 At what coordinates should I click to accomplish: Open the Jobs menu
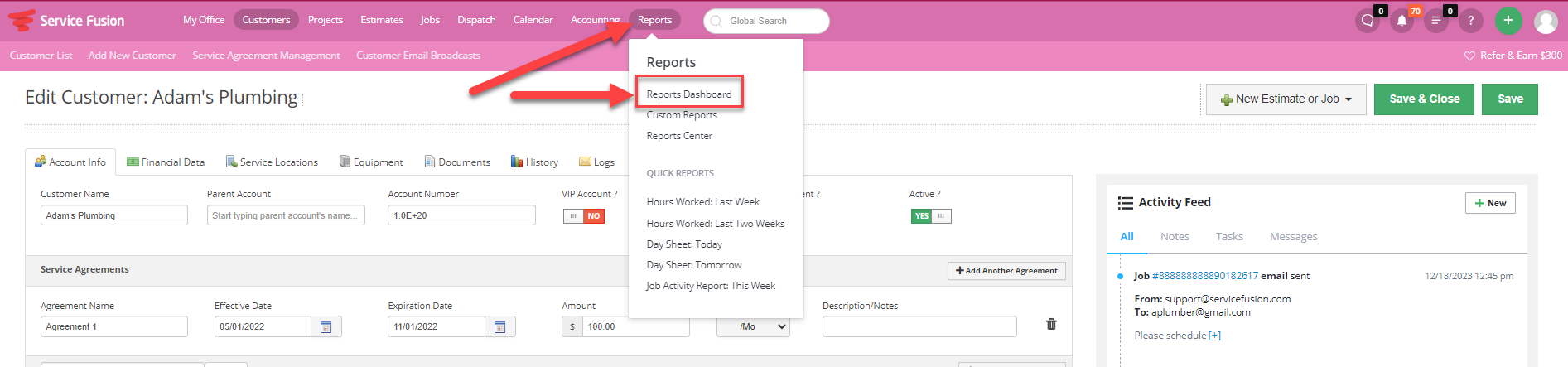(430, 20)
